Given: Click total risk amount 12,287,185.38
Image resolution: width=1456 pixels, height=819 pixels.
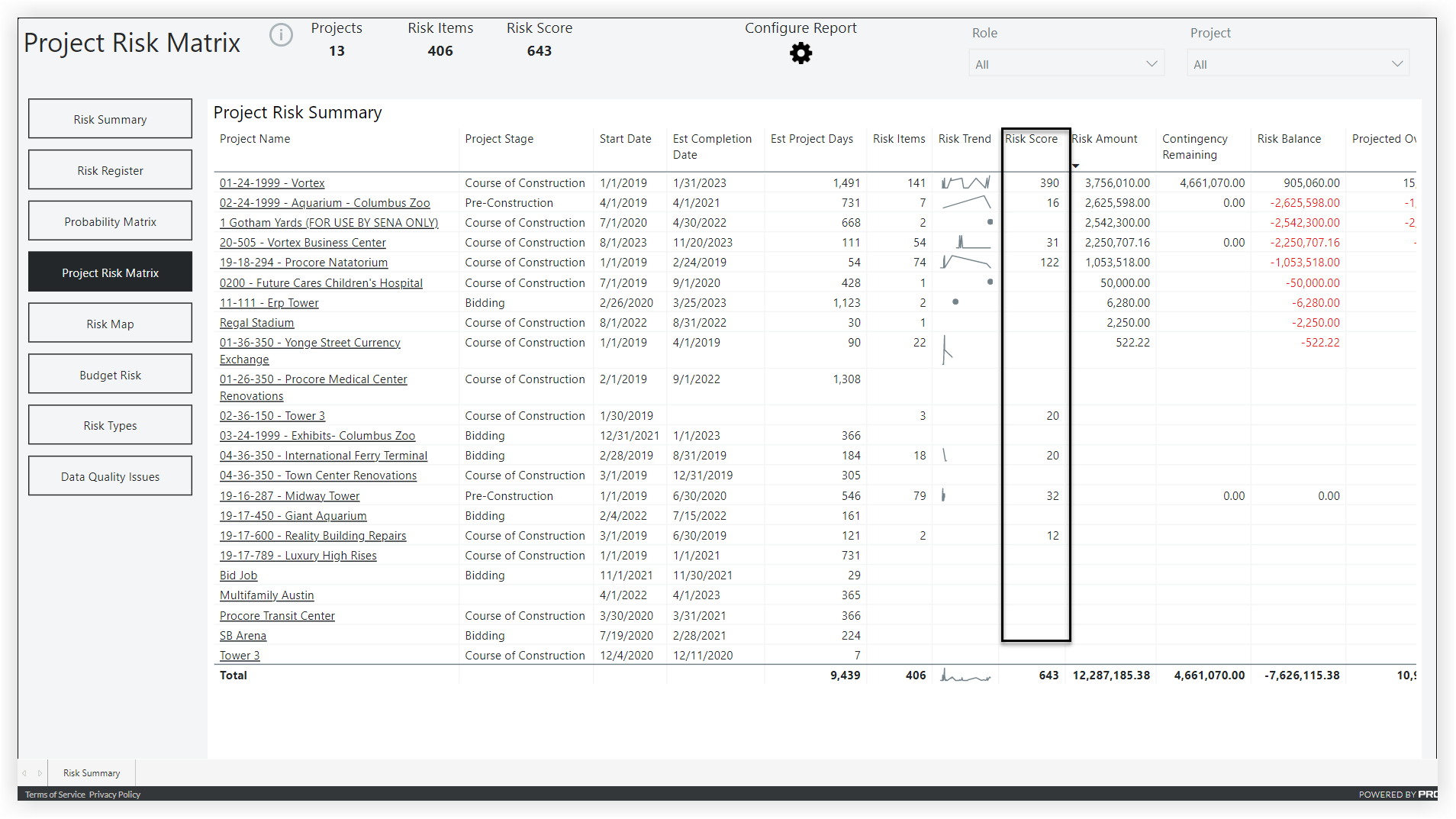Looking at the screenshot, I should [1111, 676].
